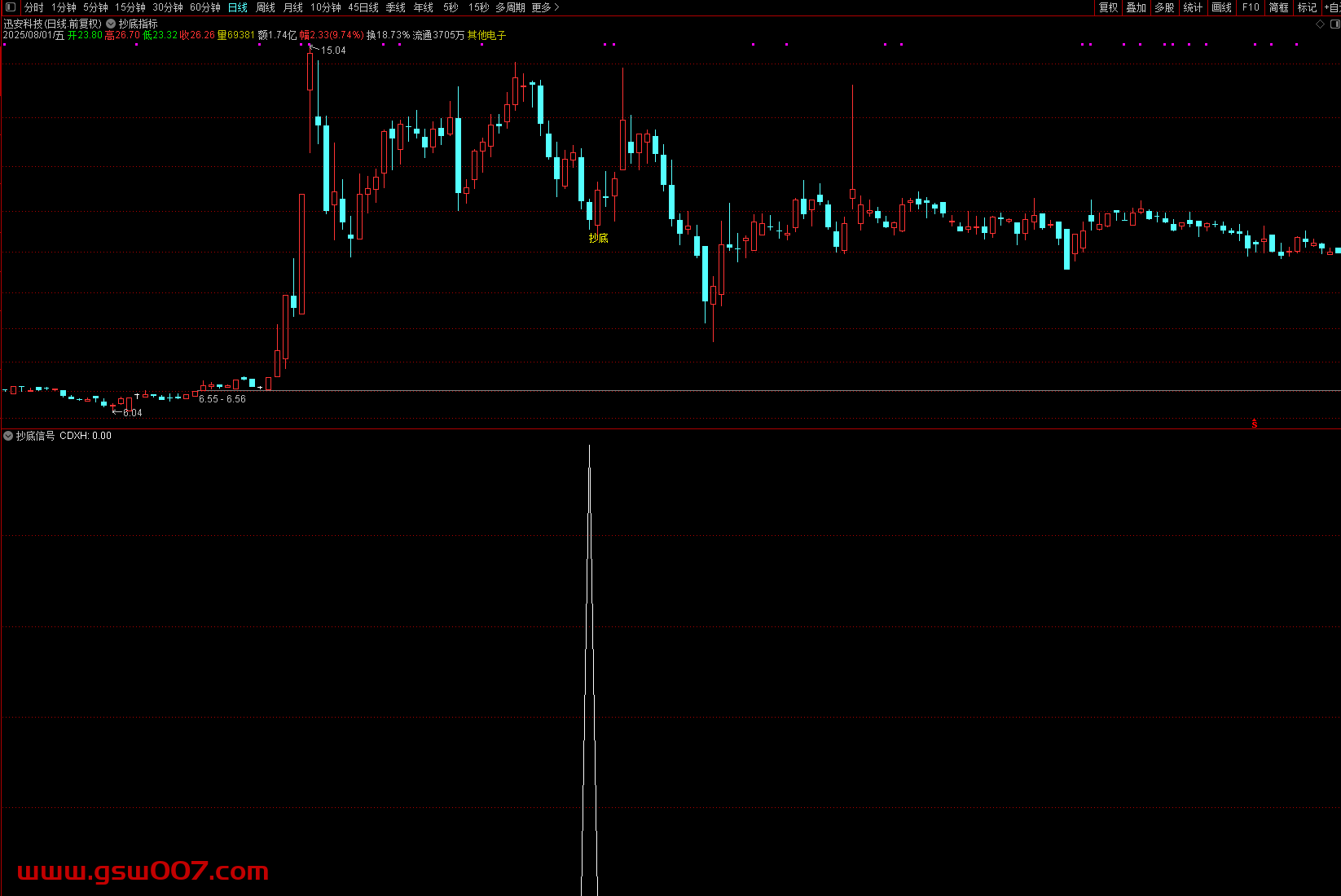The image size is (1341, 896).
Task: Click the 6.04 low price label
Action: [132, 413]
